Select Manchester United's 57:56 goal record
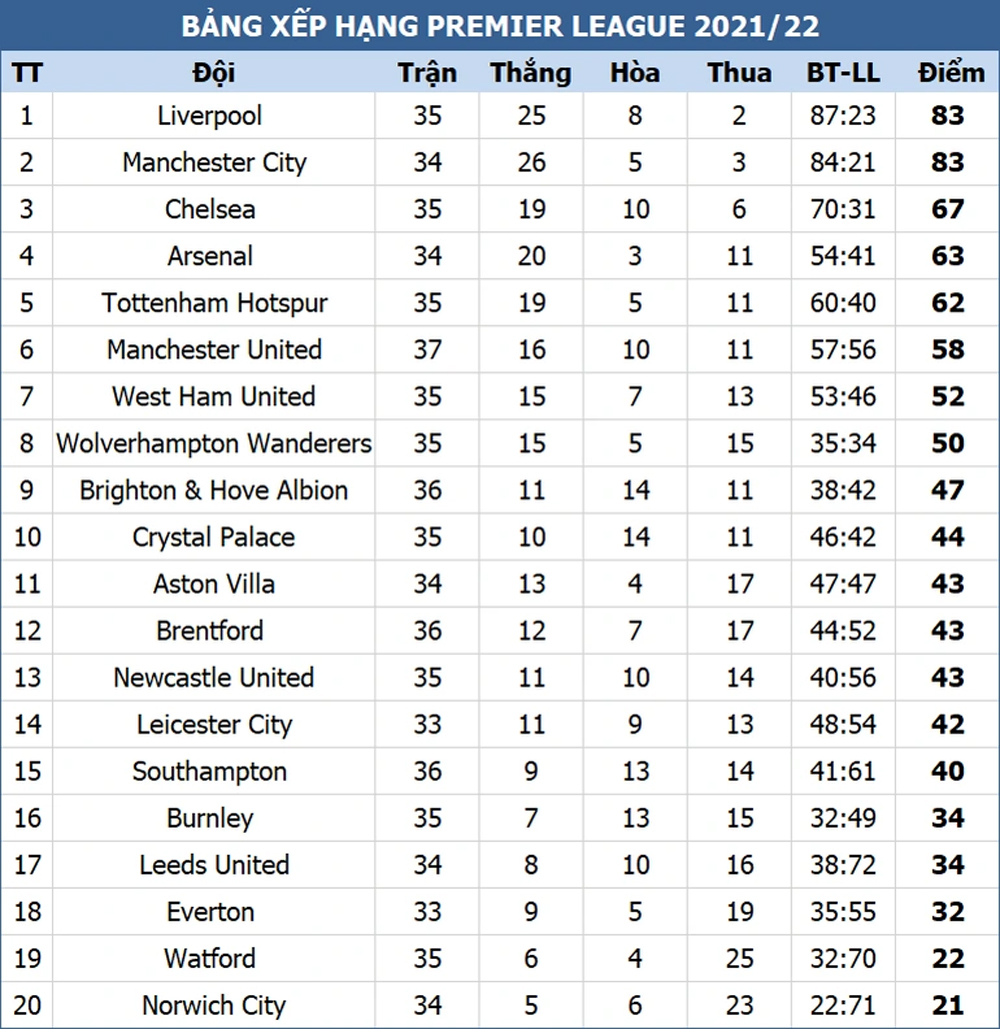This screenshot has width=1000, height=1029. pos(843,350)
